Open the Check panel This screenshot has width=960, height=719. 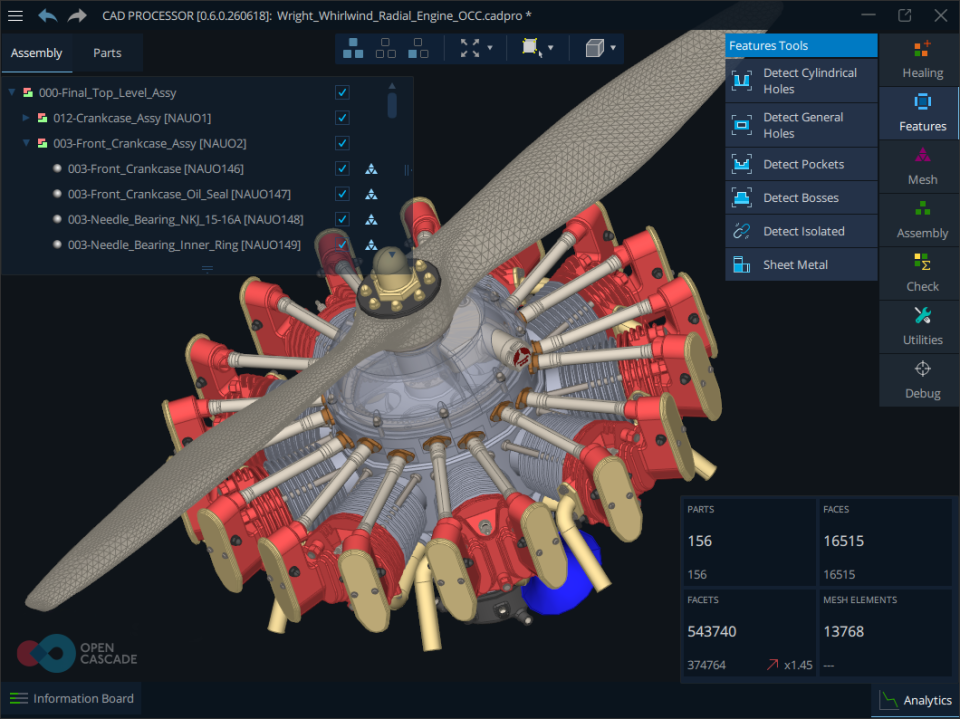click(921, 273)
